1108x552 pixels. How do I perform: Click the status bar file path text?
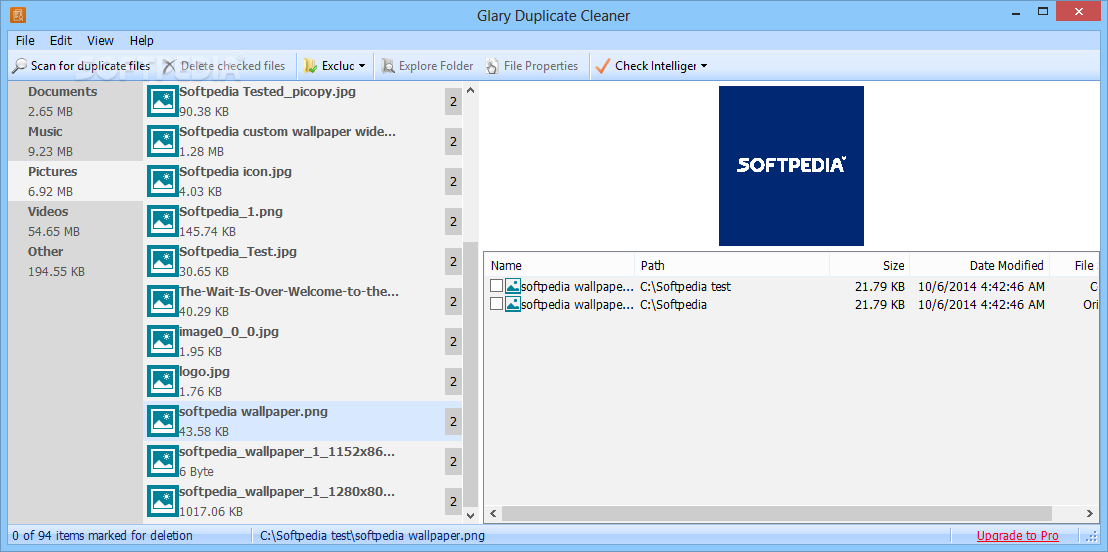[372, 536]
